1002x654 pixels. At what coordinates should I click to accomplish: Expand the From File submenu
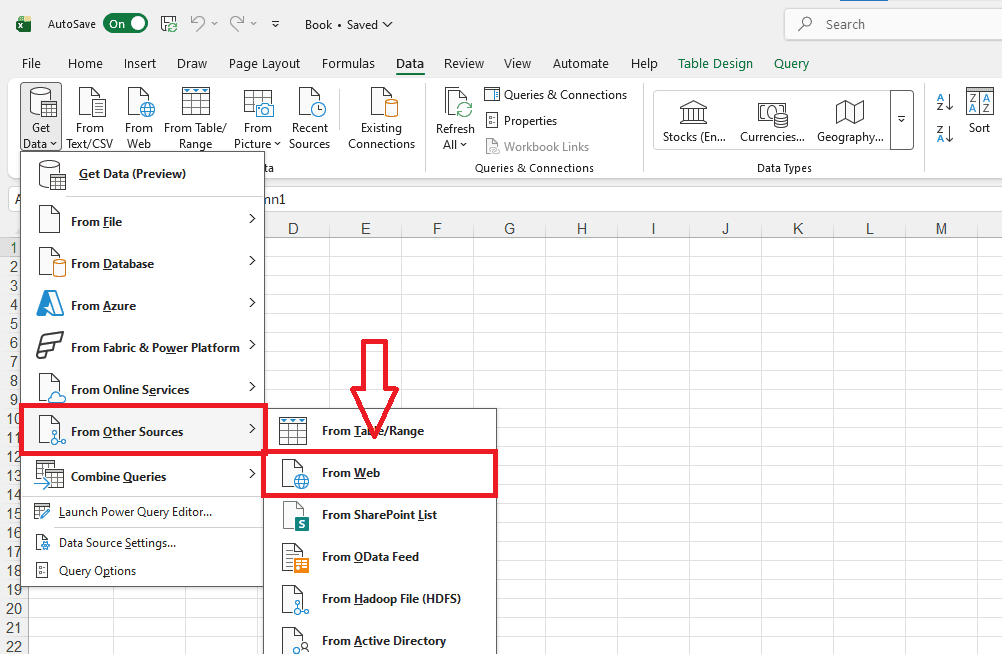[x=143, y=221]
